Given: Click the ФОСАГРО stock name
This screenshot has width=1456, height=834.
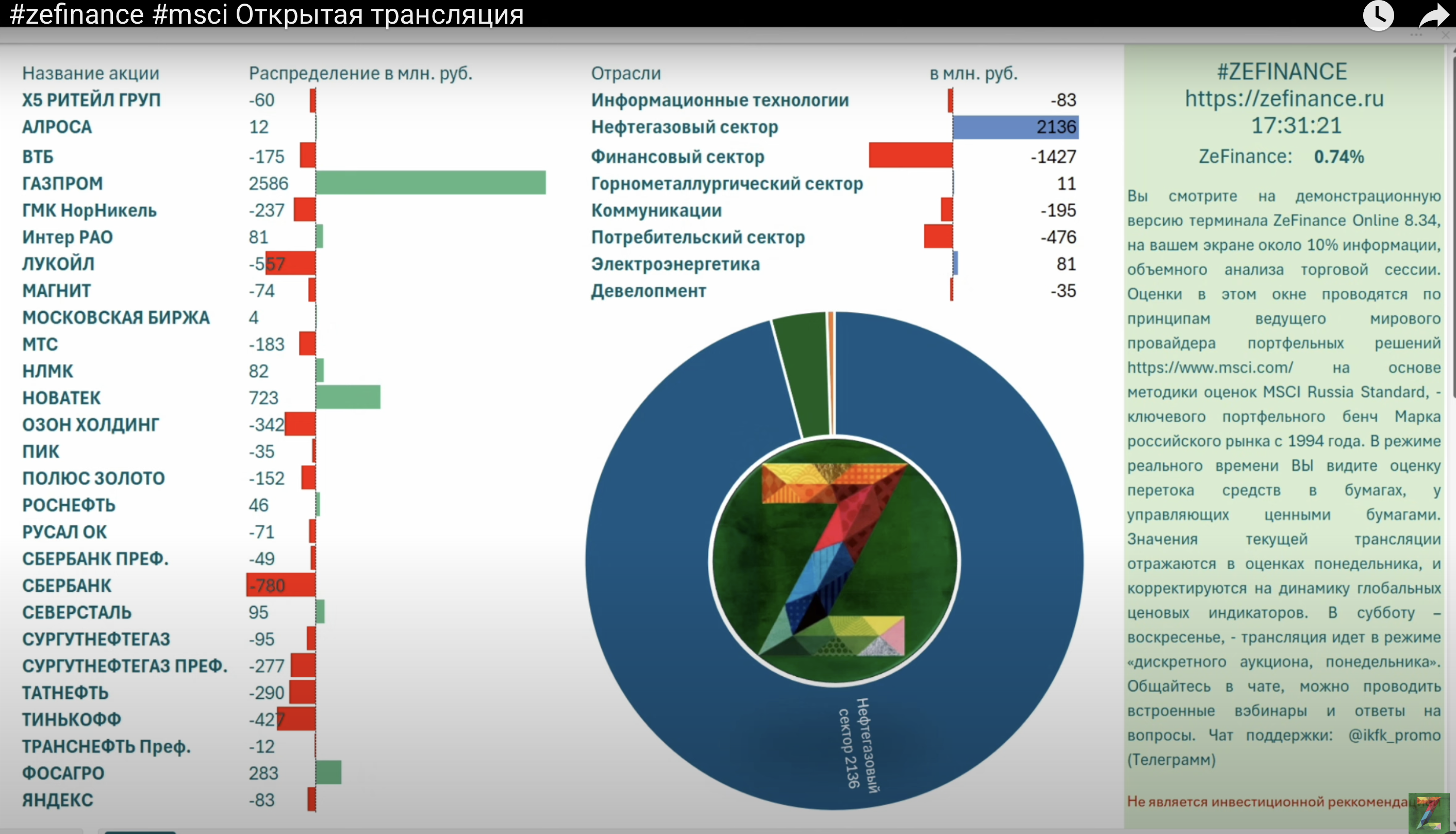Looking at the screenshot, I should pos(63,773).
